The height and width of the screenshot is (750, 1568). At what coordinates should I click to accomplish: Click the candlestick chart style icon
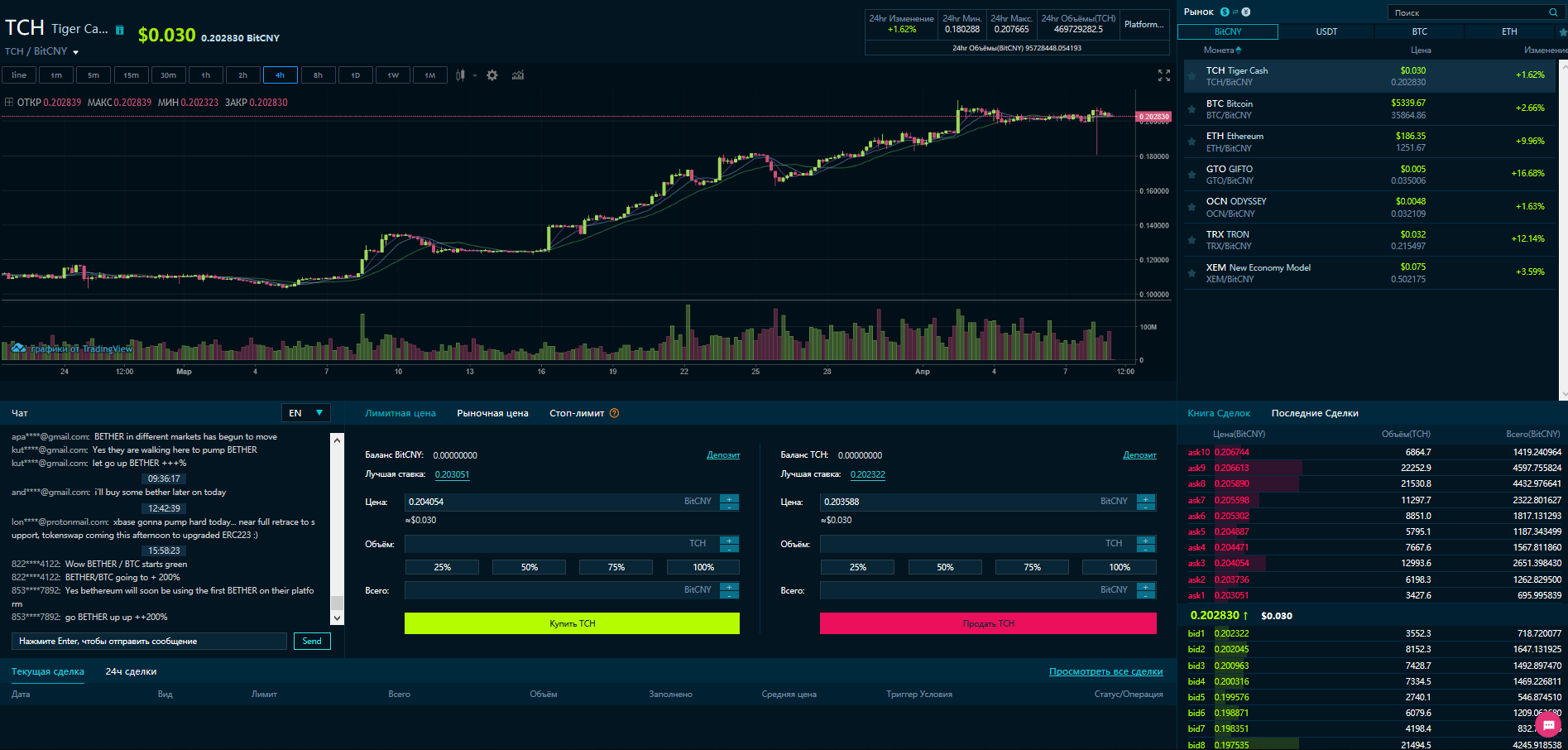tap(460, 75)
